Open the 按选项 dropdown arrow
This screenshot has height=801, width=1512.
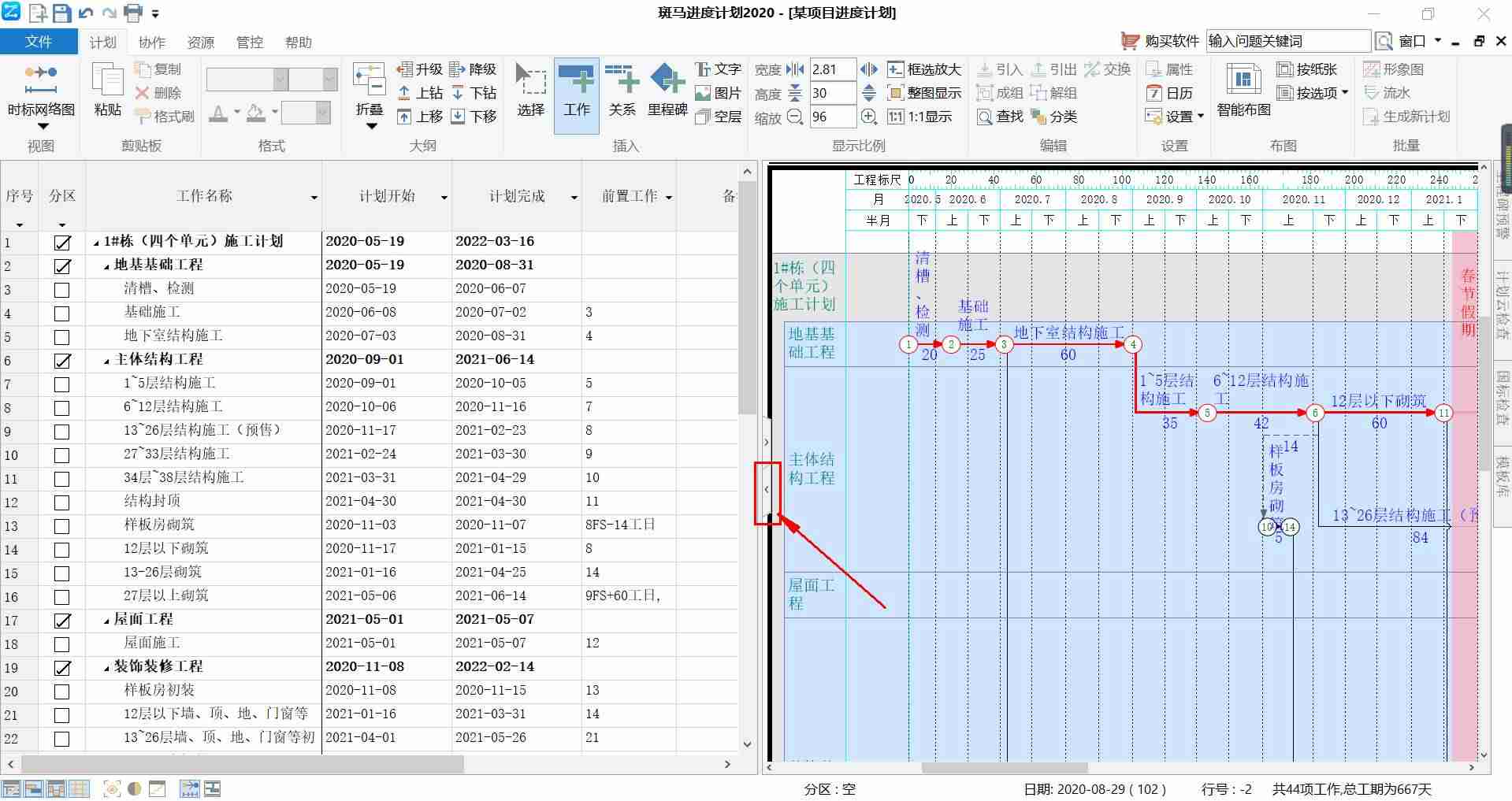[x=1344, y=93]
